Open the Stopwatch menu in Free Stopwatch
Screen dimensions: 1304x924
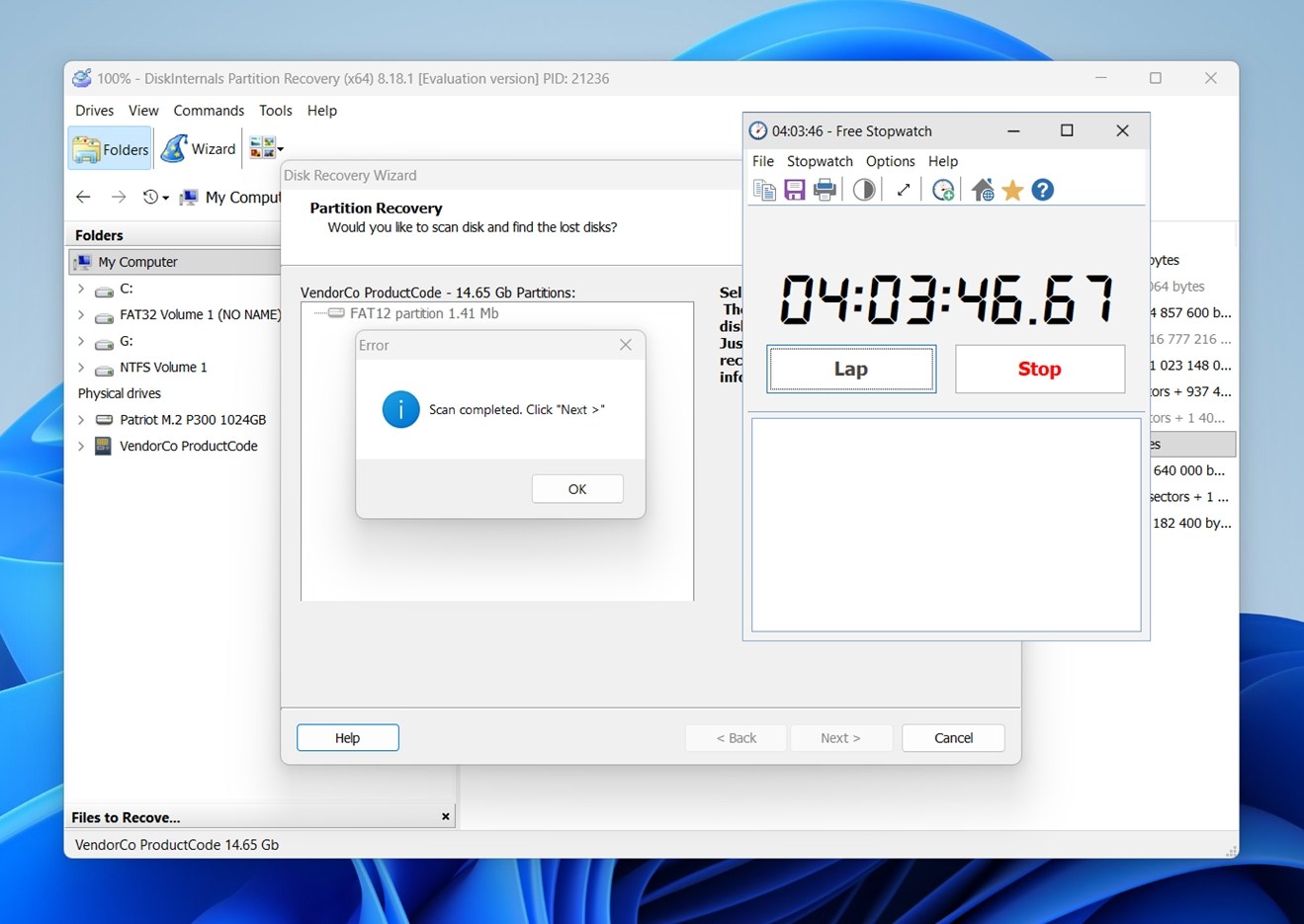coord(819,161)
